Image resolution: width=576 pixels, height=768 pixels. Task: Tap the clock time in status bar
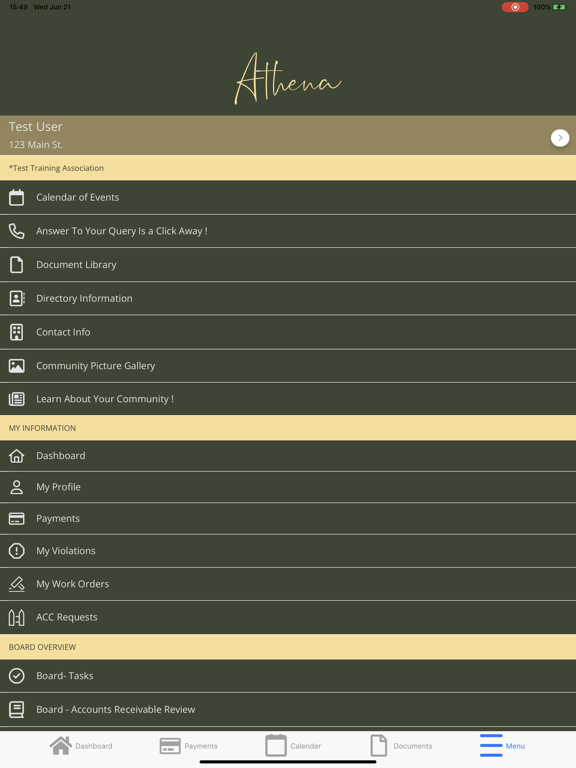tap(19, 7)
